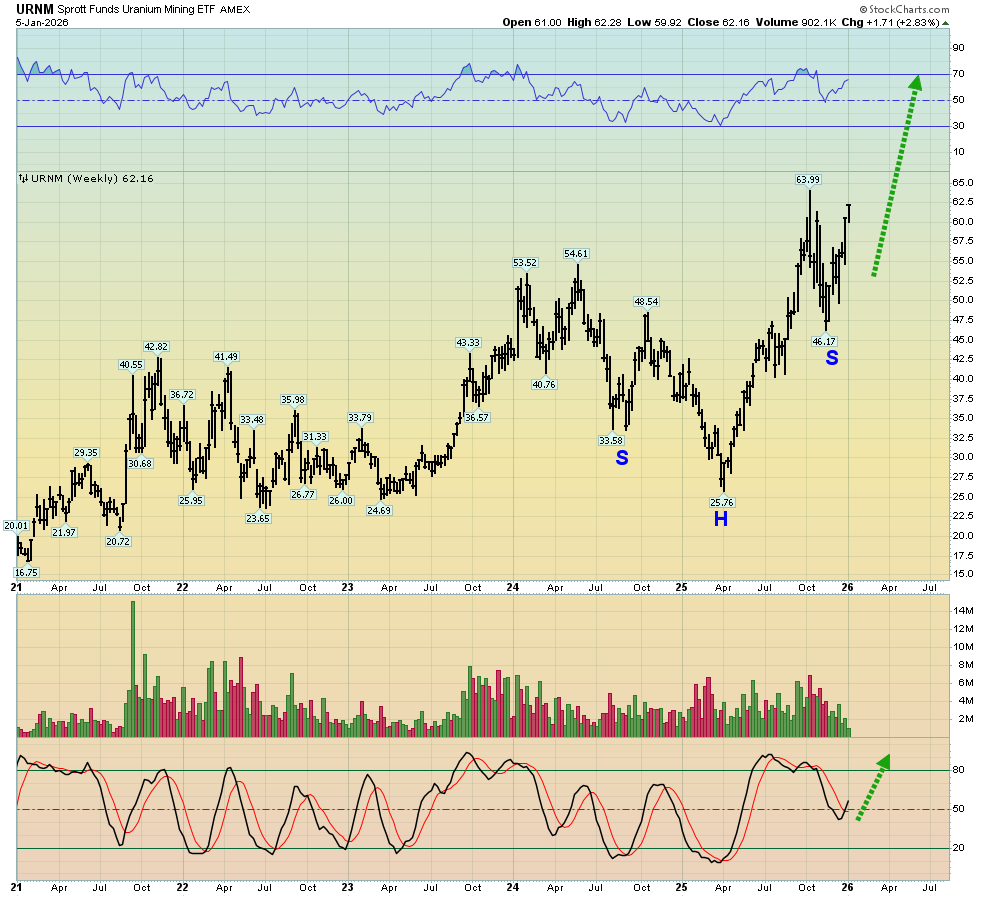Click the 70 overbought level on the RSI axis
The height and width of the screenshot is (897, 990).
pyautogui.click(x=958, y=74)
